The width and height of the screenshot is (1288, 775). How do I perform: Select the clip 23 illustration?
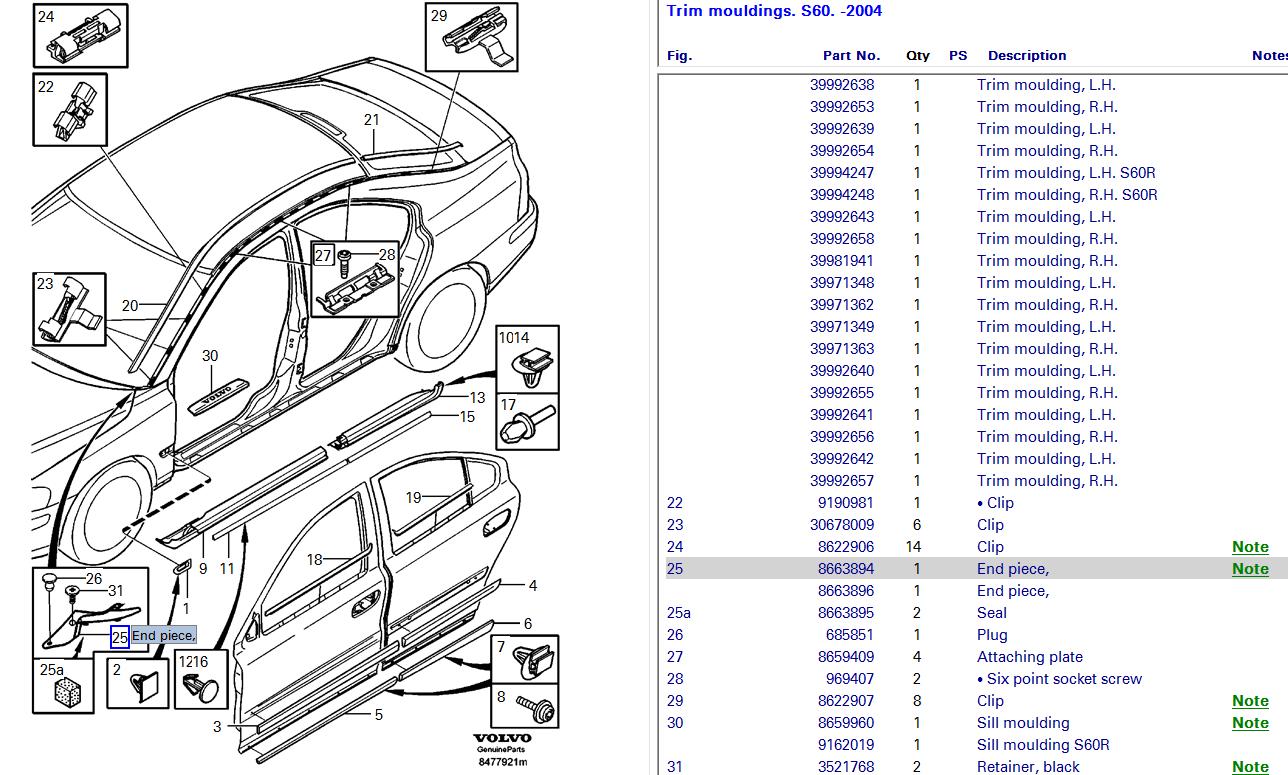coord(69,309)
